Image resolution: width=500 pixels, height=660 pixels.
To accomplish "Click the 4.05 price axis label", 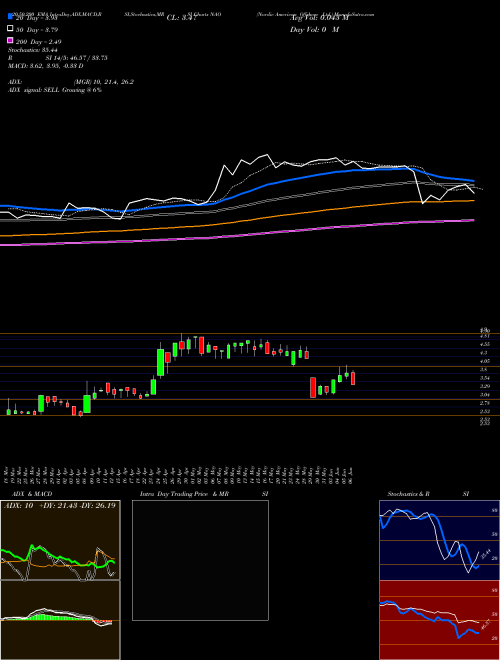I will point(485,361).
